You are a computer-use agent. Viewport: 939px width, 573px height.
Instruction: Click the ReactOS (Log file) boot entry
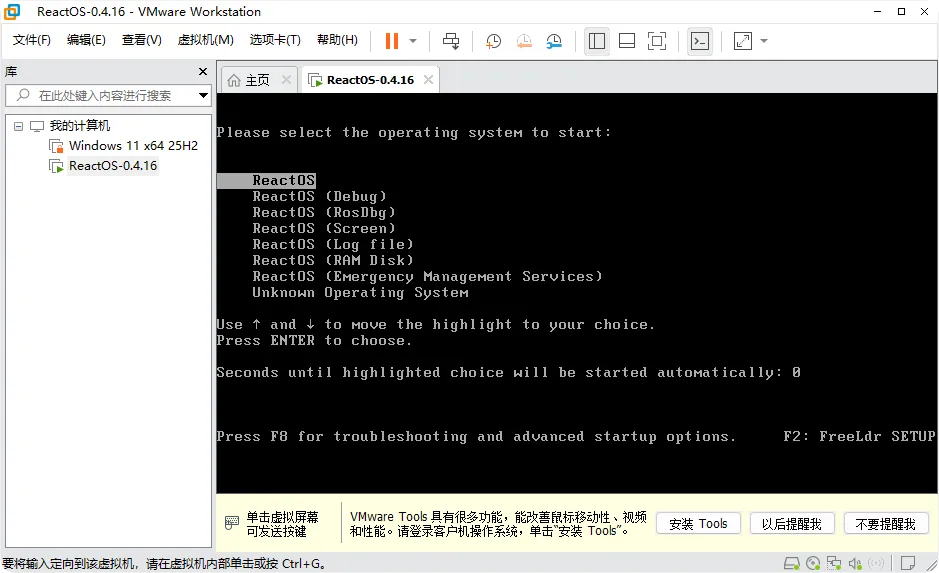[x=333, y=245]
